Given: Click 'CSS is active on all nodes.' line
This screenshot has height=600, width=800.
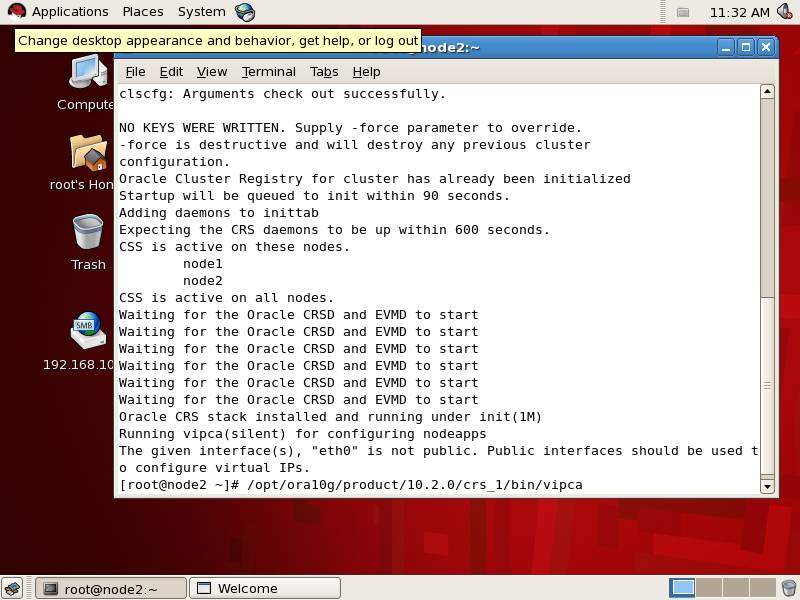Looking at the screenshot, I should (x=227, y=298).
